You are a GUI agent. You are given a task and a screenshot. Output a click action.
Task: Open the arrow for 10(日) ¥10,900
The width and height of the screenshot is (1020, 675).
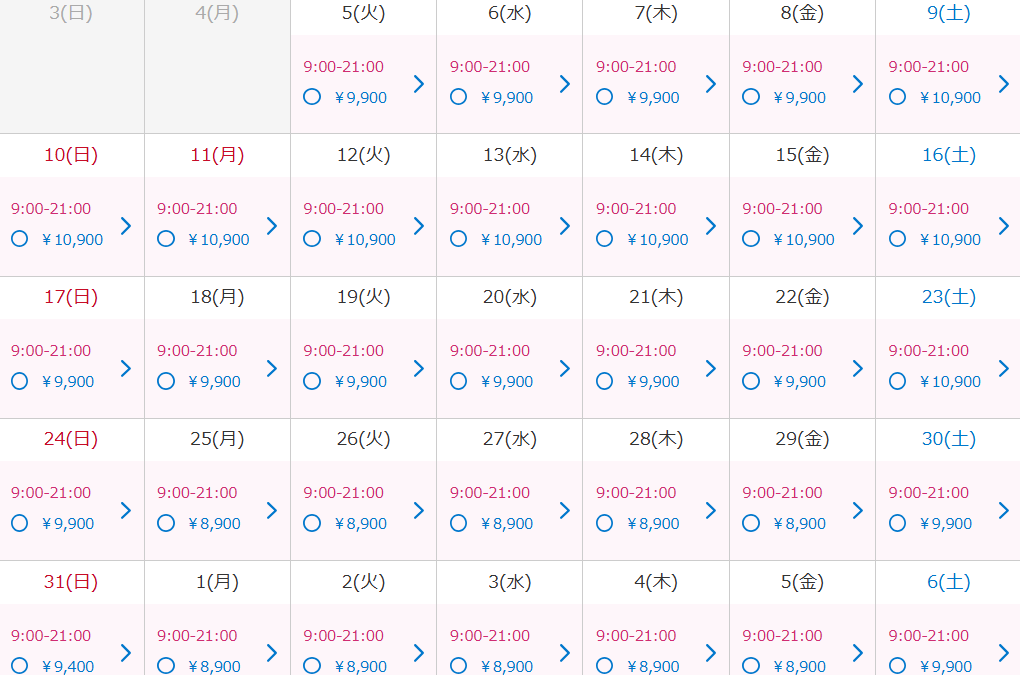[x=126, y=226]
